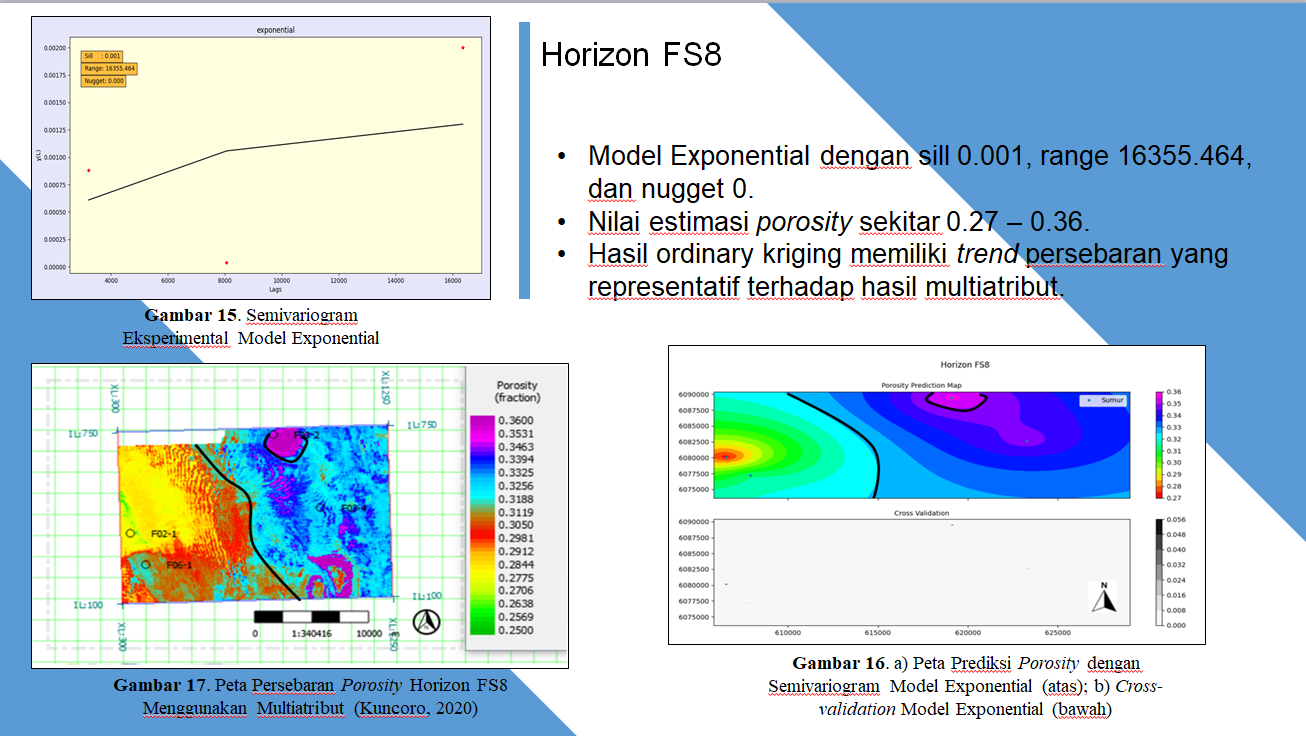The image size is (1306, 736).
Task: Click well label F06-1 on the map
Action: click(180, 566)
